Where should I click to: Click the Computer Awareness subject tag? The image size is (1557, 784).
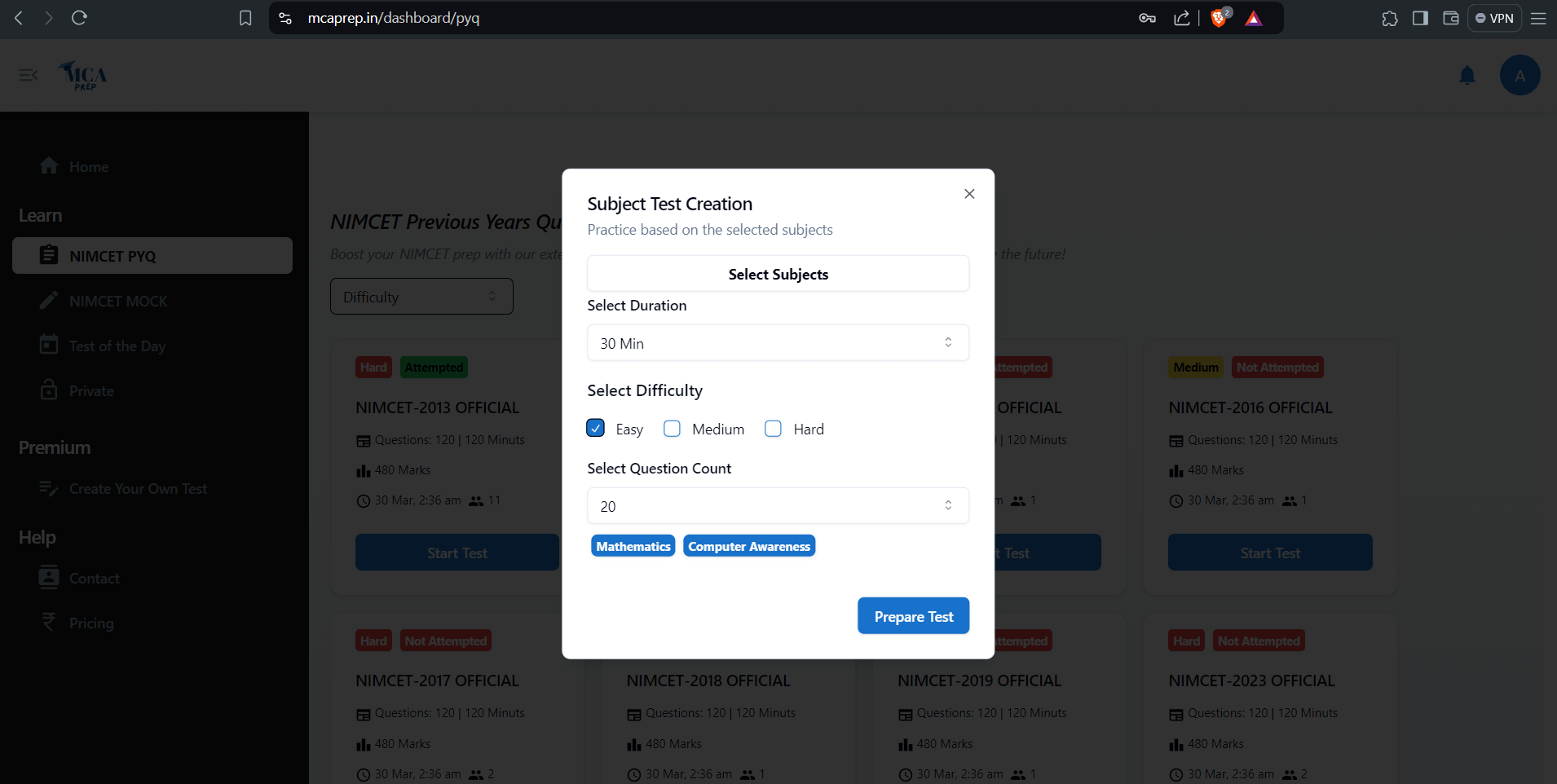point(749,546)
